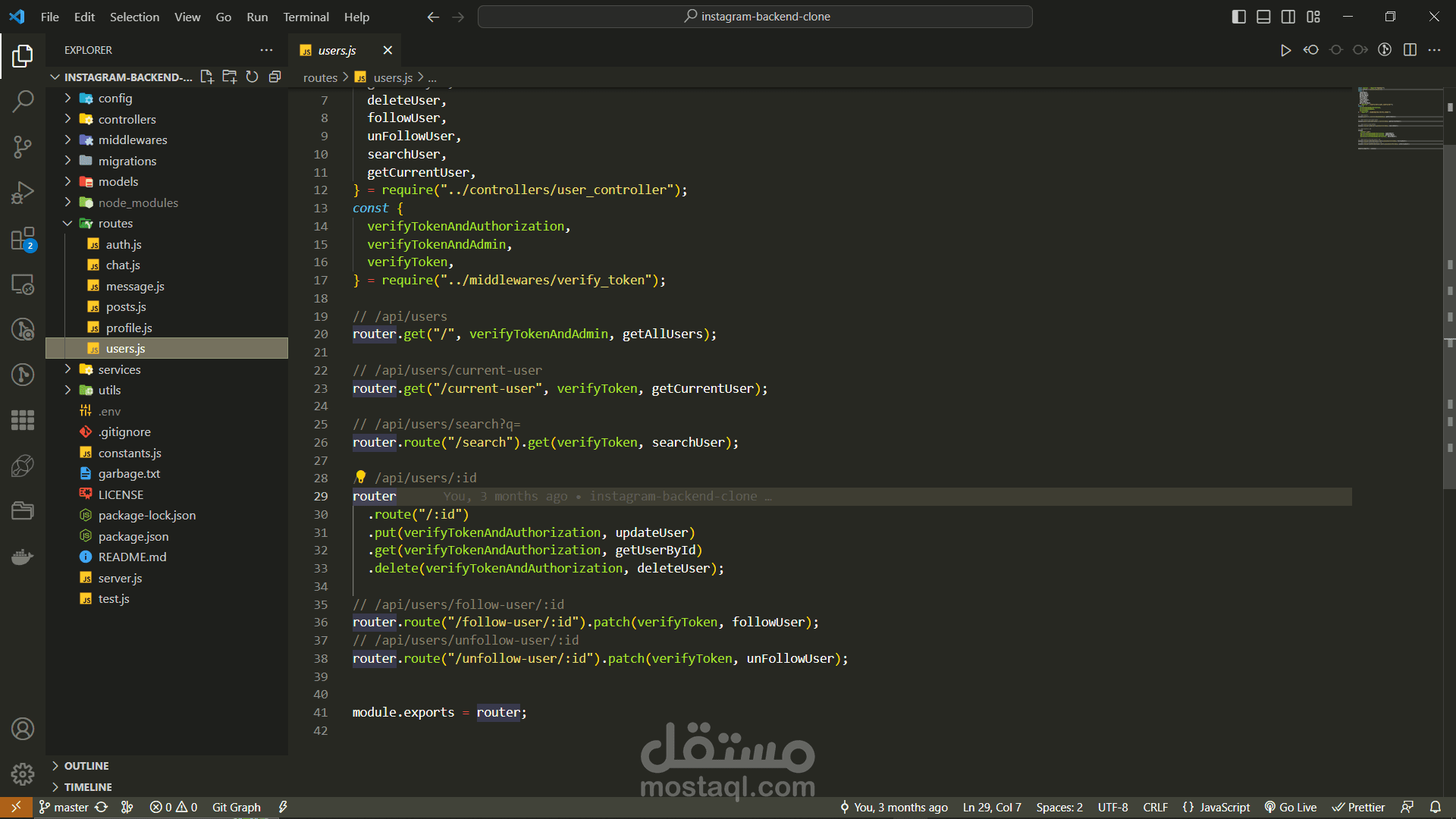Open the Terminal menu
Viewport: 1456px width, 819px height.
click(306, 17)
